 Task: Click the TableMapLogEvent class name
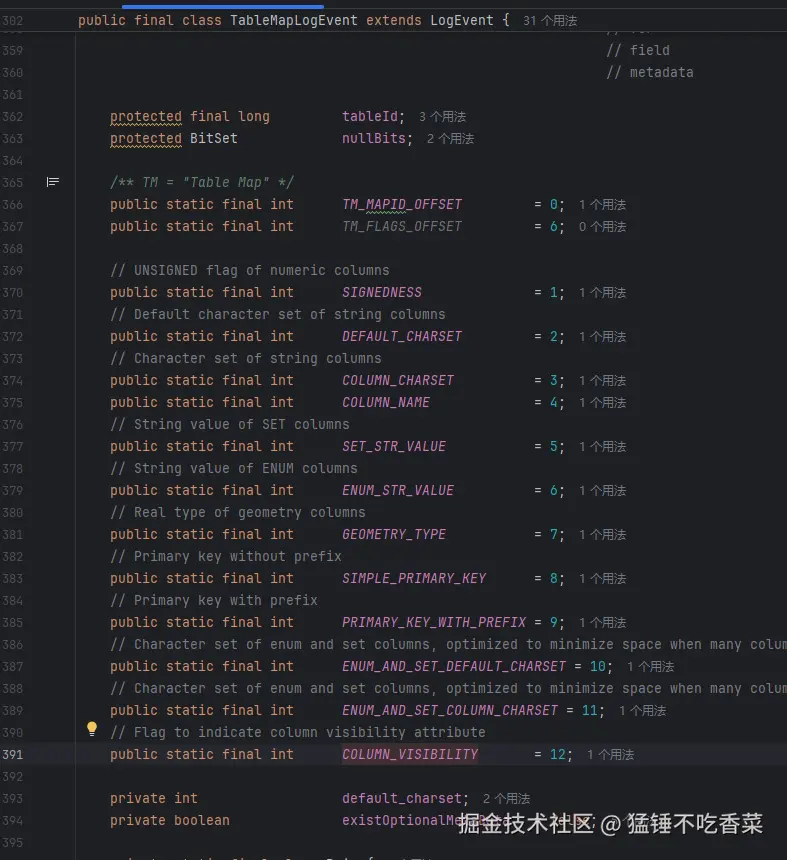pos(293,21)
